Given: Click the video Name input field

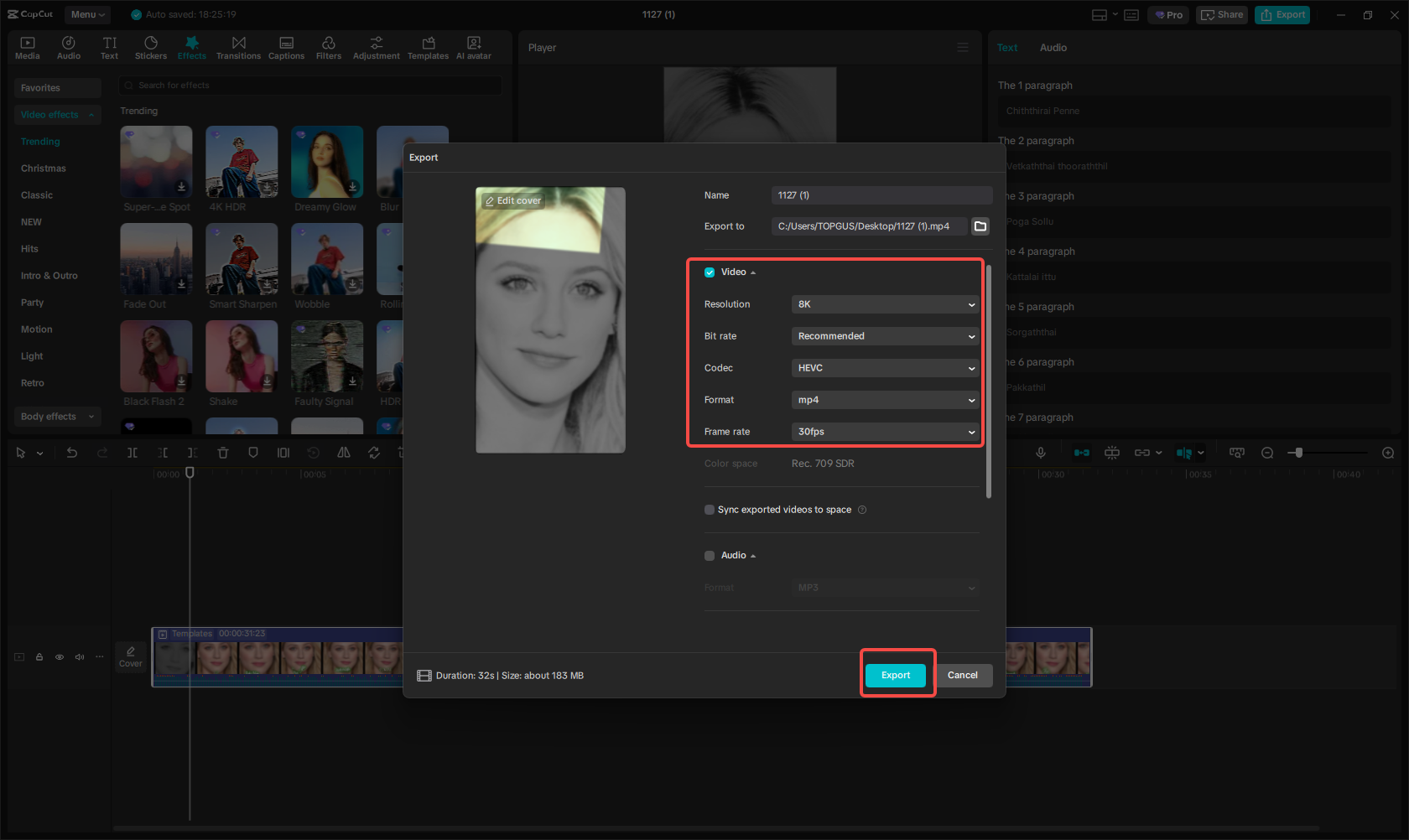Looking at the screenshot, I should pos(881,194).
